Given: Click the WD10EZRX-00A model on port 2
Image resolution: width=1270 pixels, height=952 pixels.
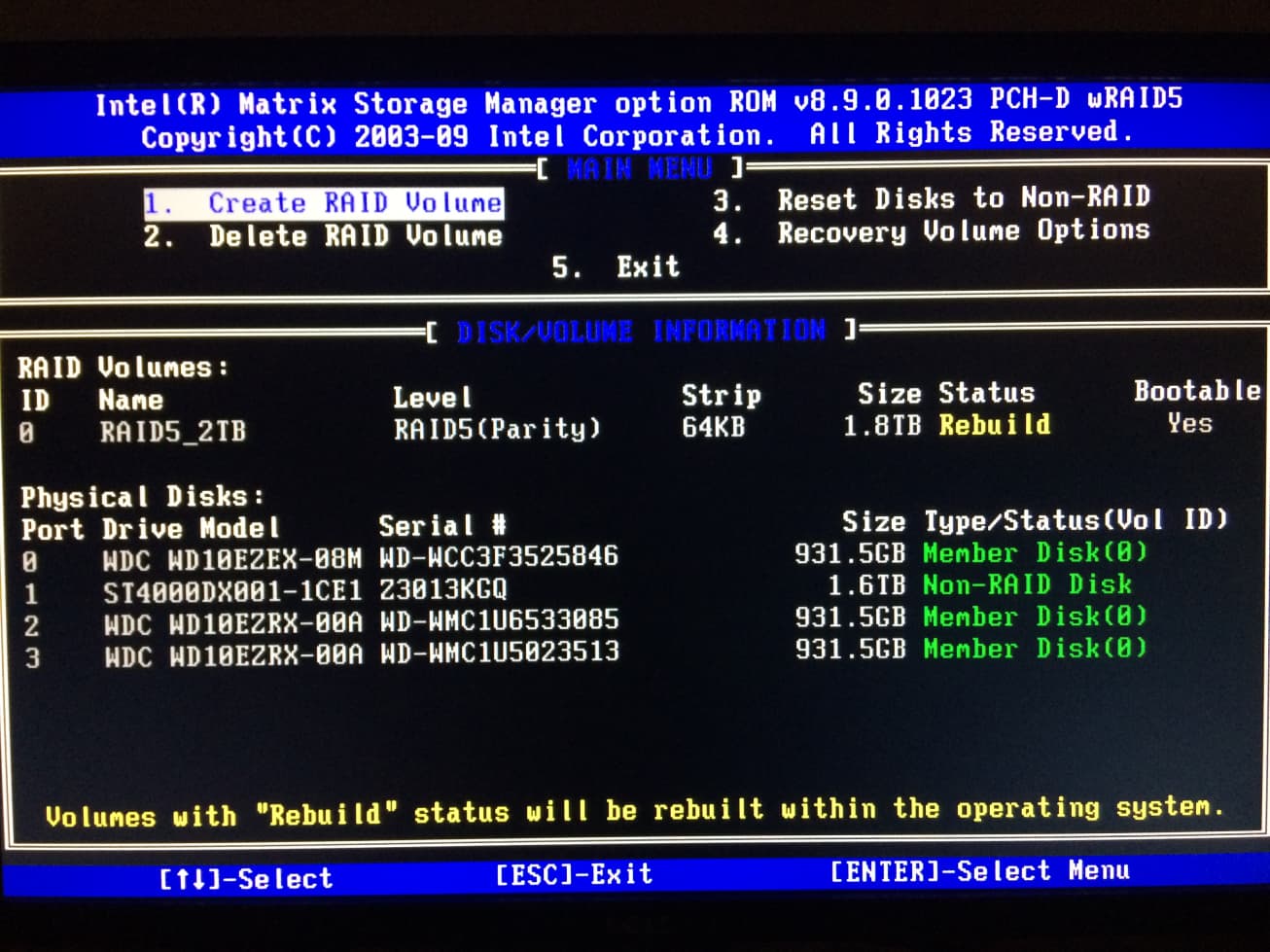Looking at the screenshot, I should tap(232, 624).
